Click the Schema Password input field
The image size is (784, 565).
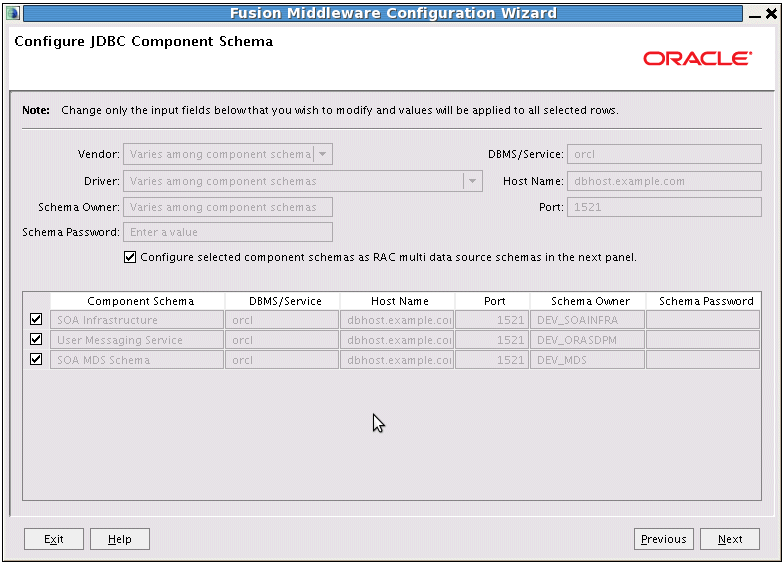[x=228, y=232]
